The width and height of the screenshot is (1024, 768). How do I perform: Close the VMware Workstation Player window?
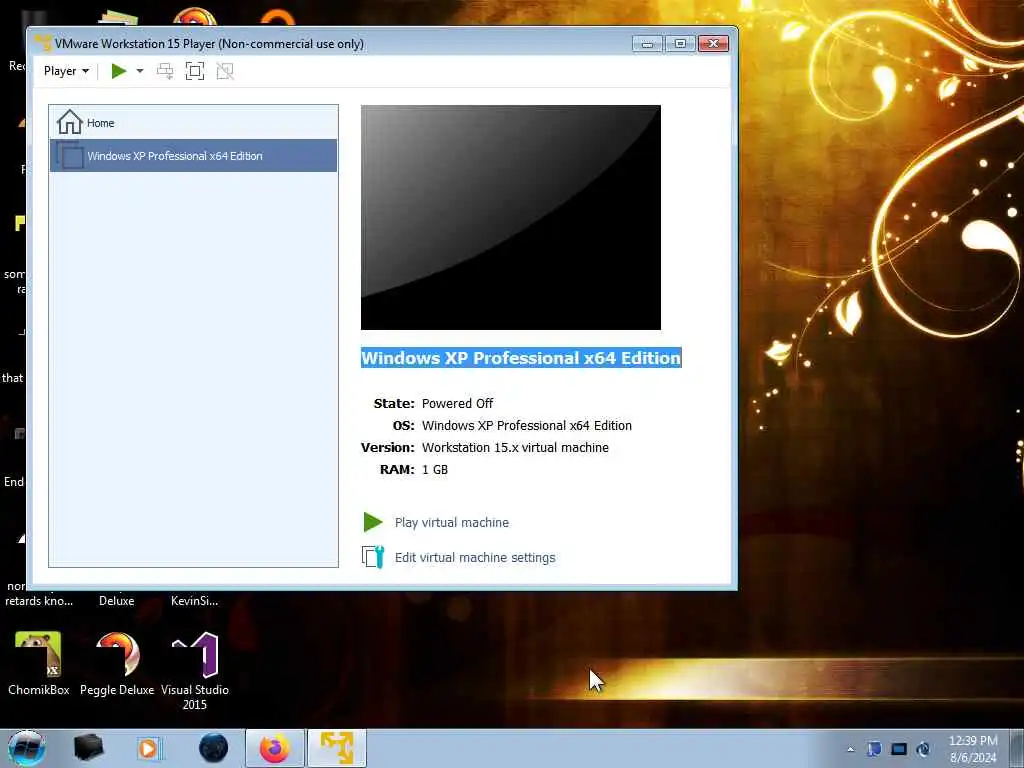(713, 44)
